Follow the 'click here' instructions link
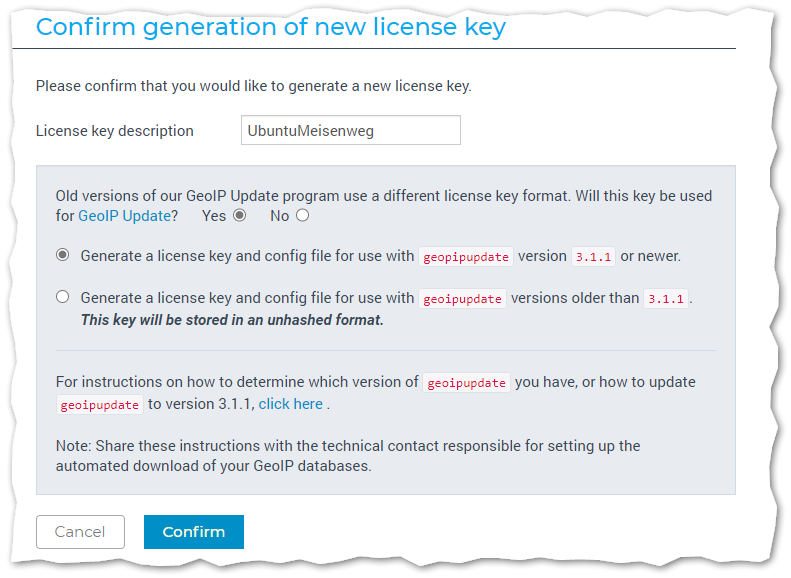Screen dimensions: 791x578 (x=290, y=404)
